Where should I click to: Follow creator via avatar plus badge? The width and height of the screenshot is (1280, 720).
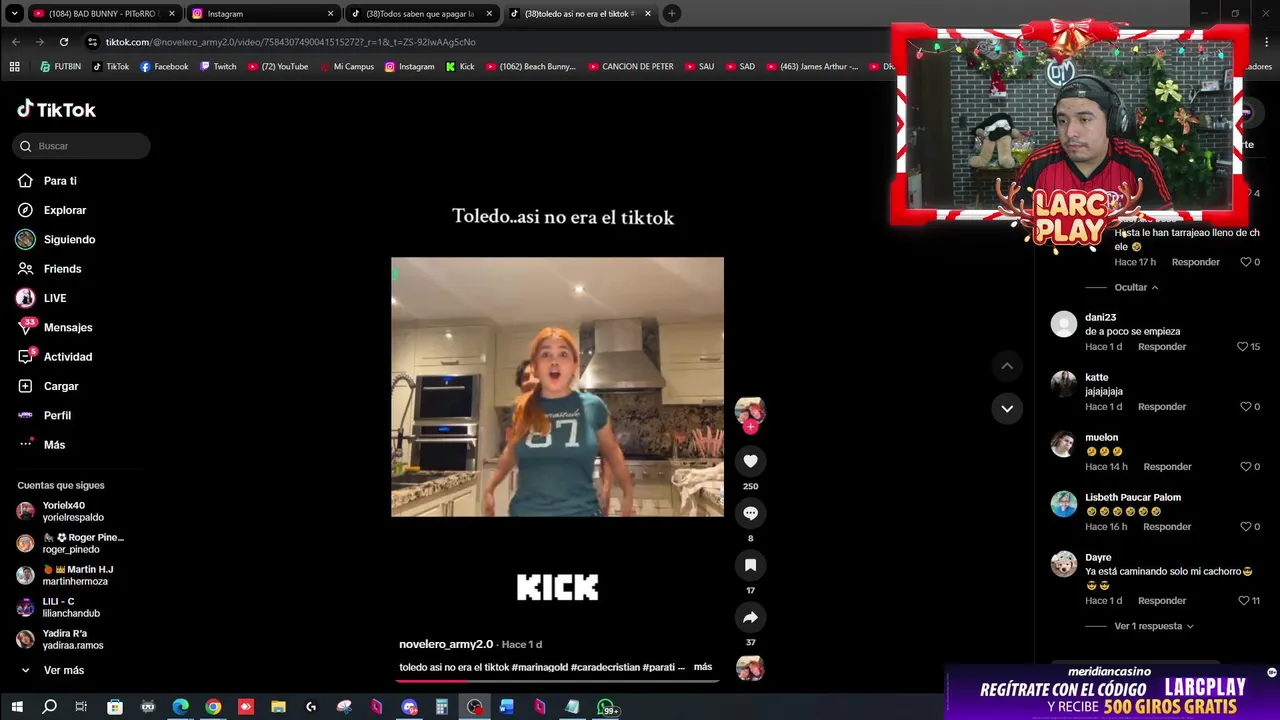(x=750, y=427)
